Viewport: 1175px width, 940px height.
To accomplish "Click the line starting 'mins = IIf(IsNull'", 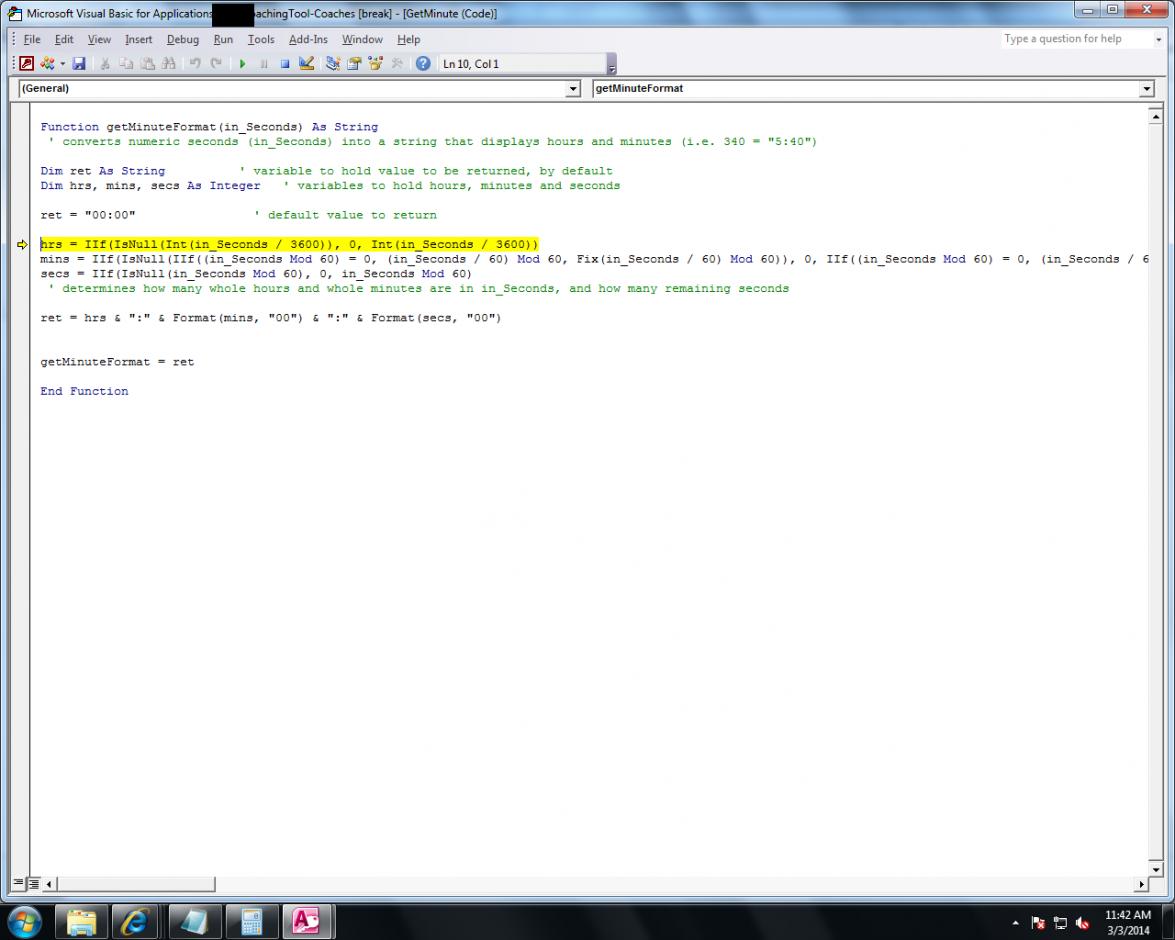I will point(594,259).
